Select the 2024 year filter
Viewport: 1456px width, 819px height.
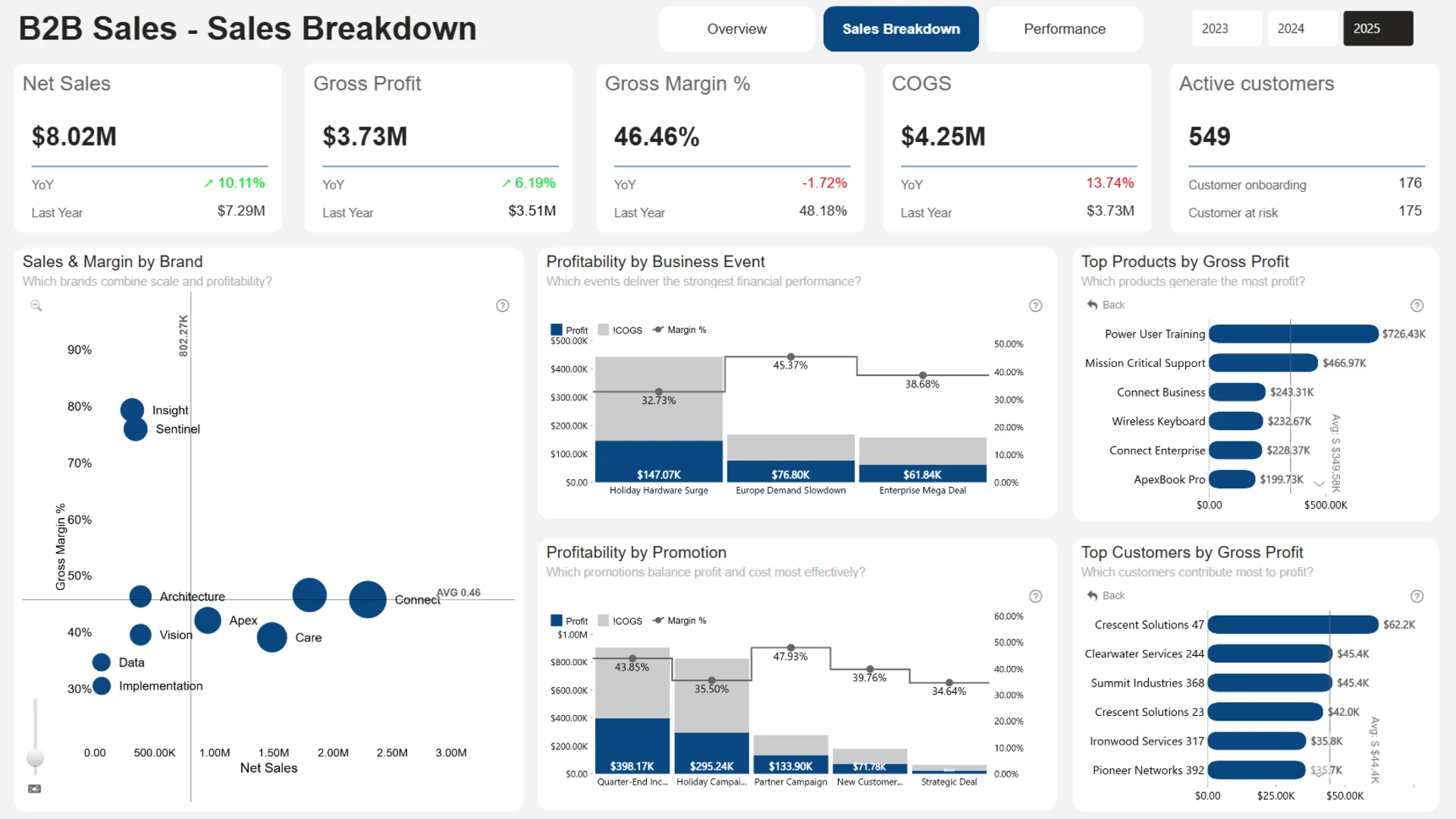[1302, 29]
